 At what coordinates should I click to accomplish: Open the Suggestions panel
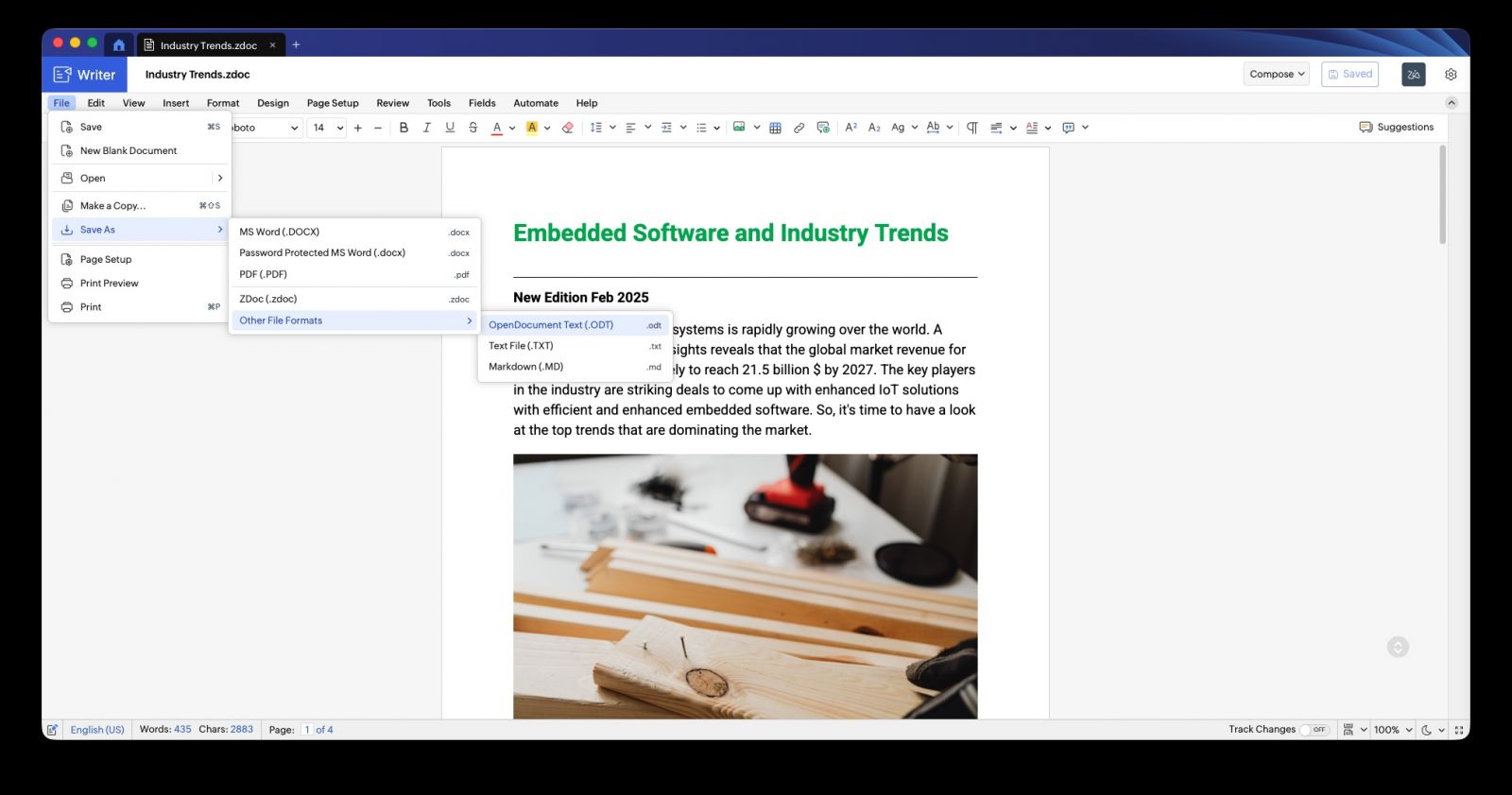pos(1396,128)
